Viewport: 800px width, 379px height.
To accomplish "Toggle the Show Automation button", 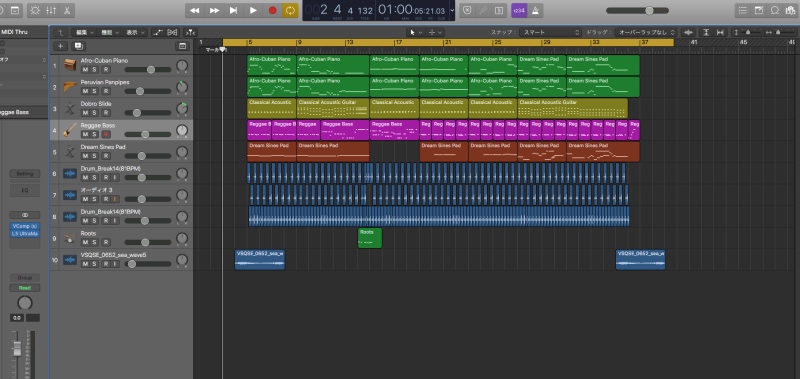I will click(x=157, y=32).
